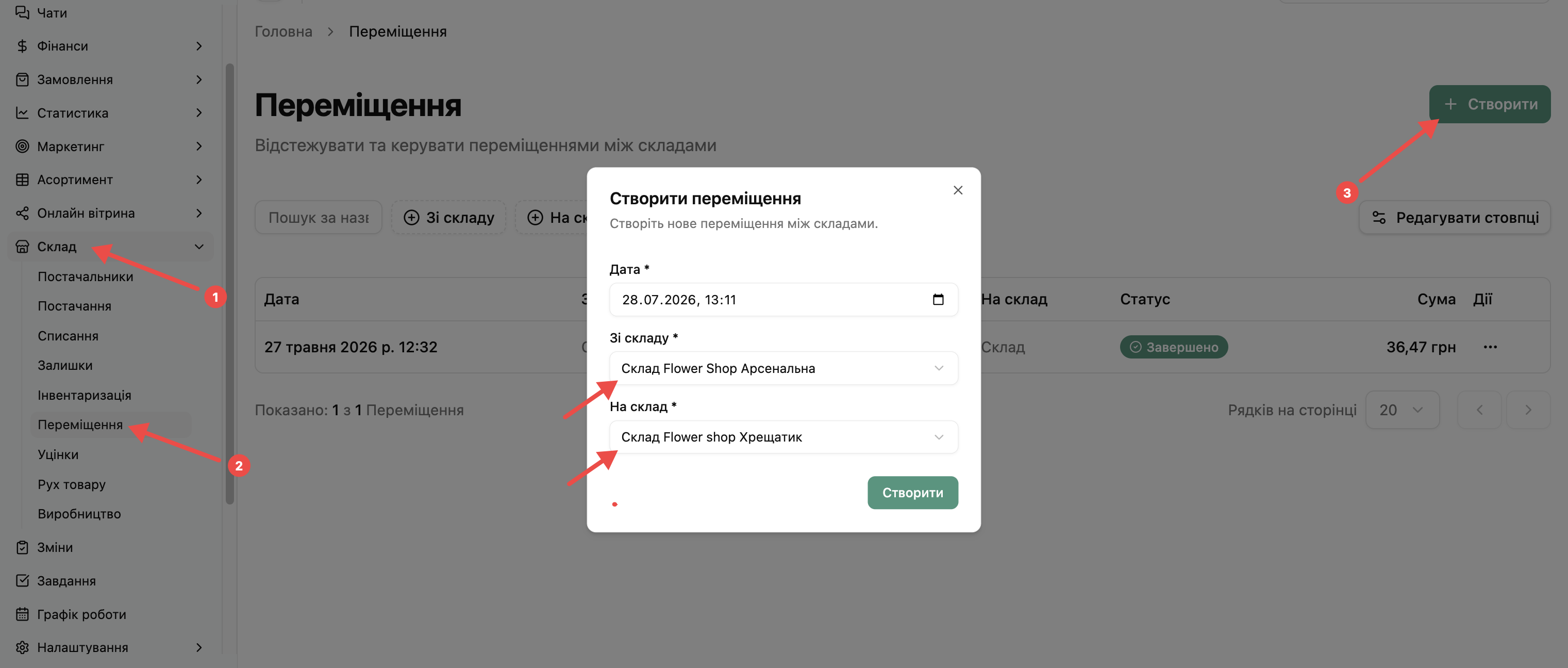Open Рух товару in the Склад submenu
This screenshot has width=1568, height=668.
(x=71, y=485)
